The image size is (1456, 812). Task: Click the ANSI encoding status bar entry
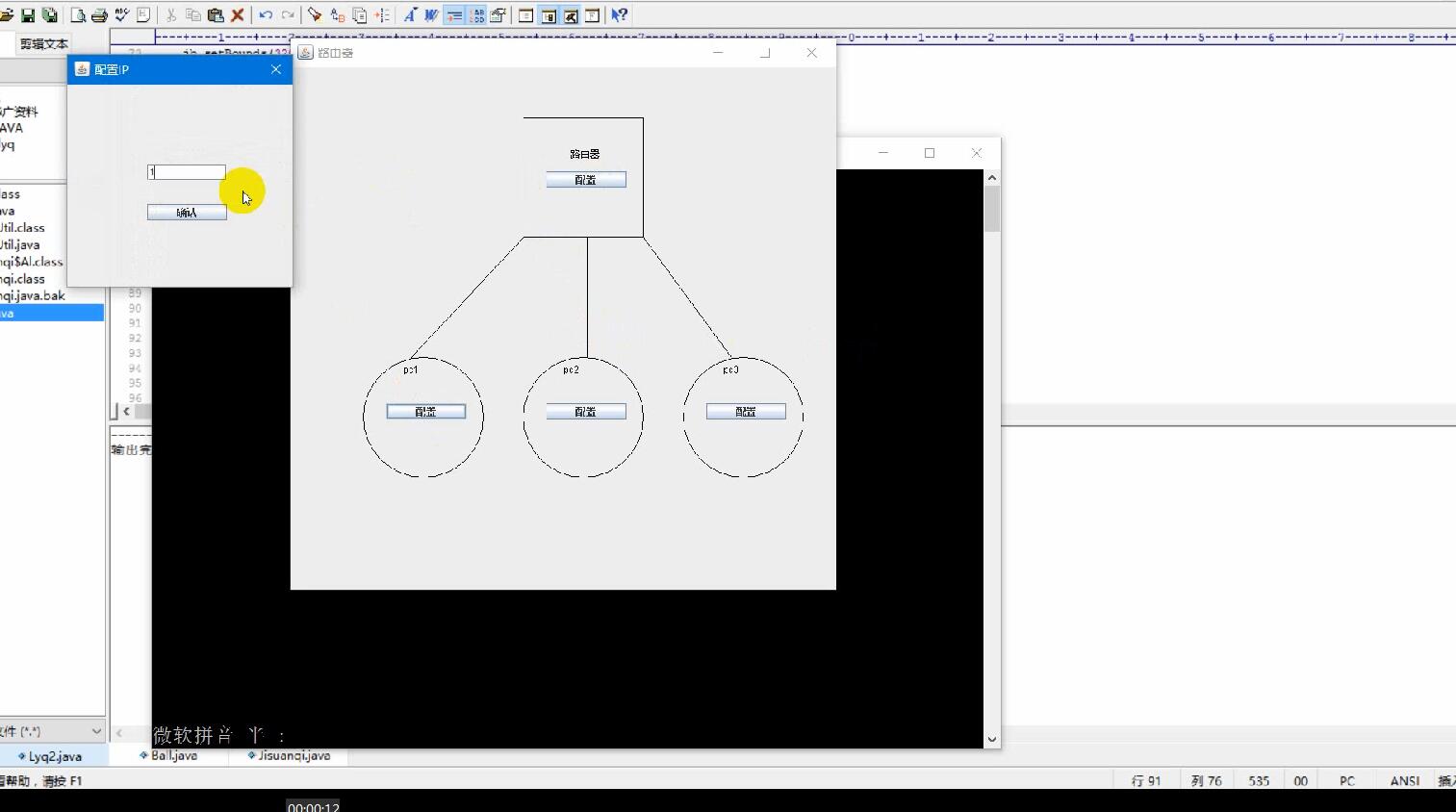[1405, 781]
